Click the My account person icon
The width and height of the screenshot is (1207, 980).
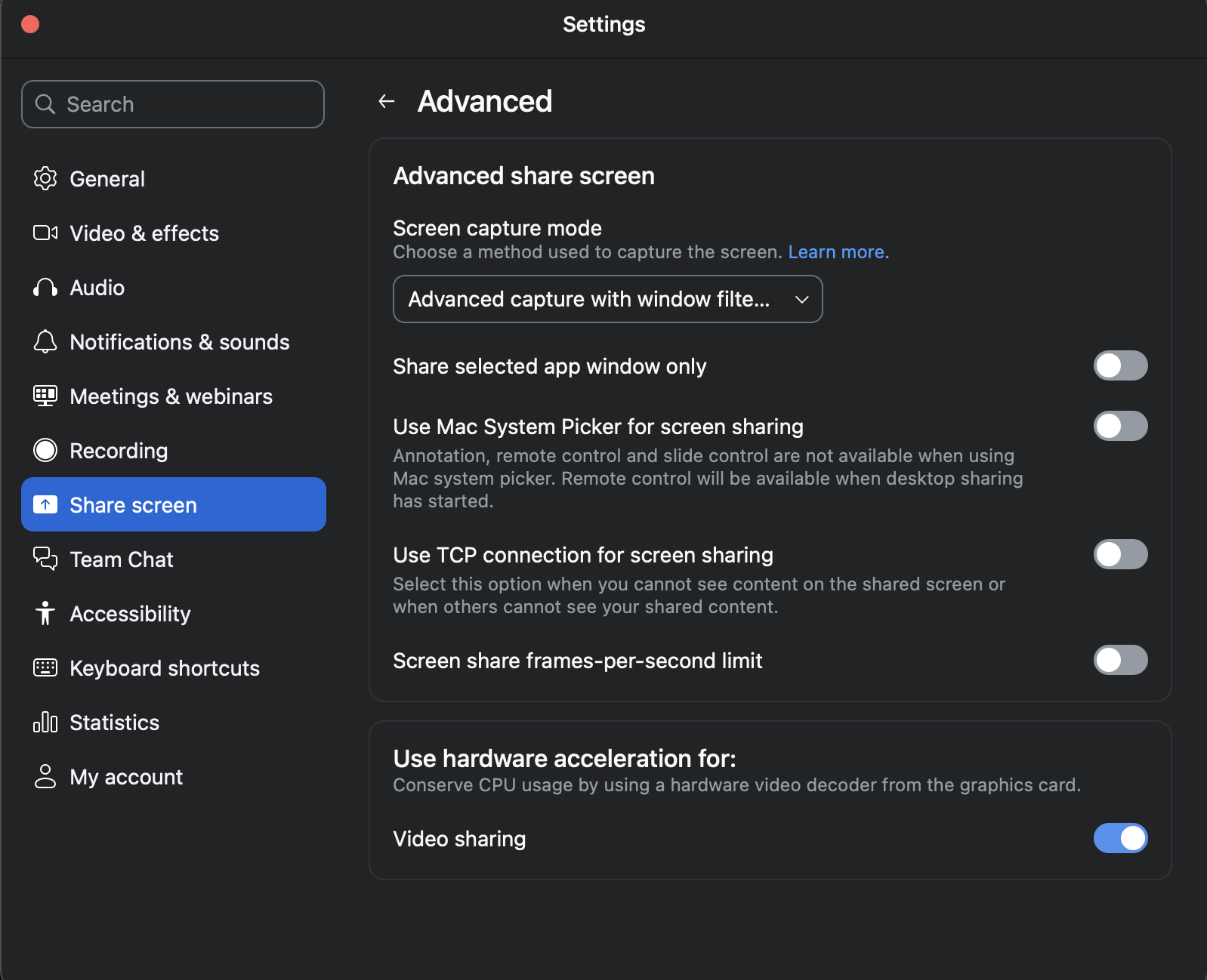tap(45, 776)
